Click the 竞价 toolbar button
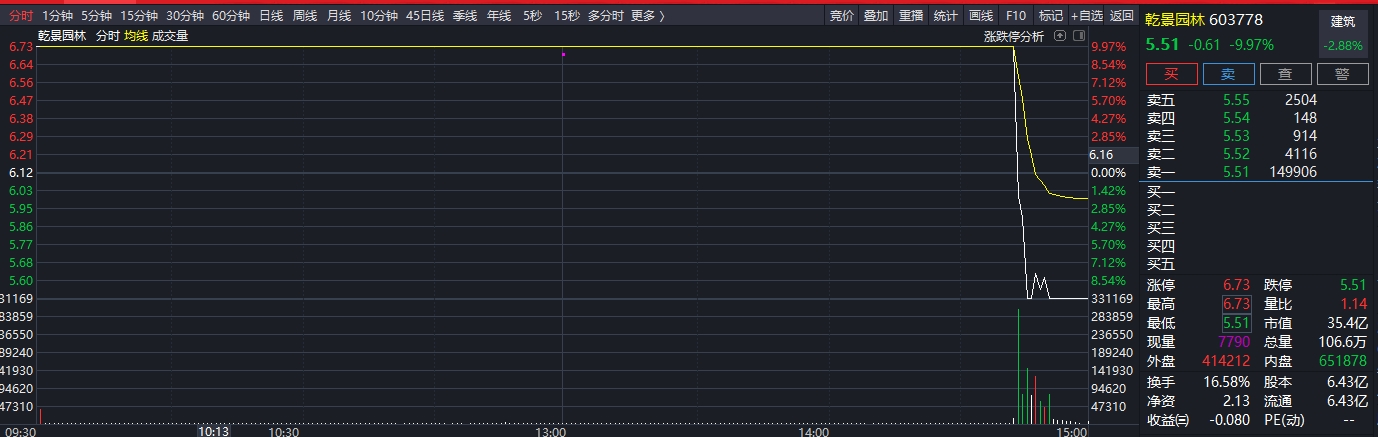1378x437 pixels. (842, 16)
